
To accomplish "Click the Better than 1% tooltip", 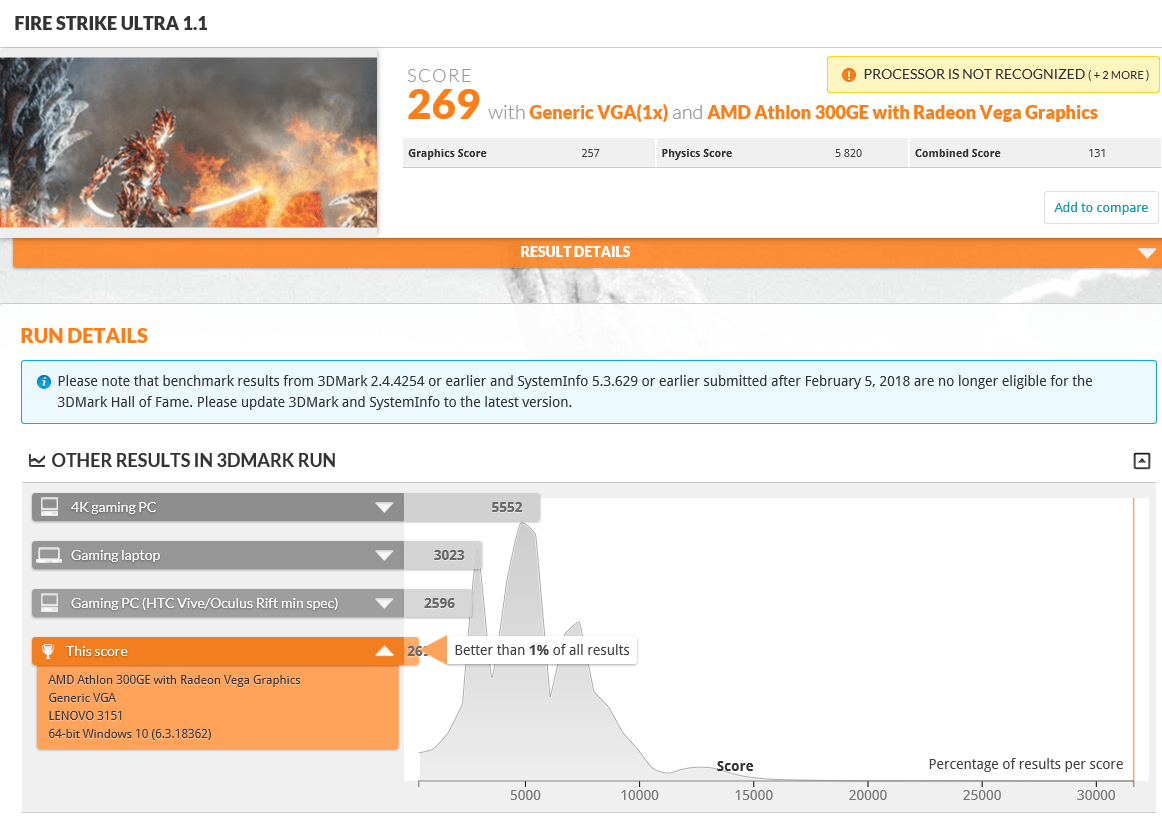I will [x=541, y=650].
